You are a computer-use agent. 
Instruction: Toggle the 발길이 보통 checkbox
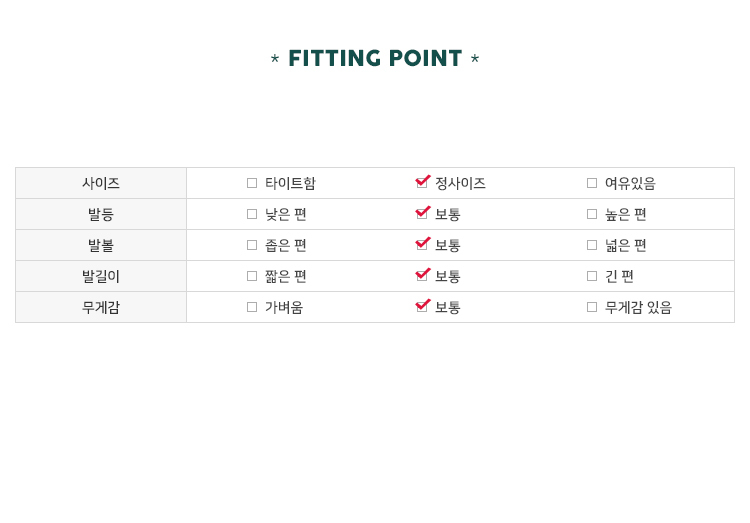[422, 276]
